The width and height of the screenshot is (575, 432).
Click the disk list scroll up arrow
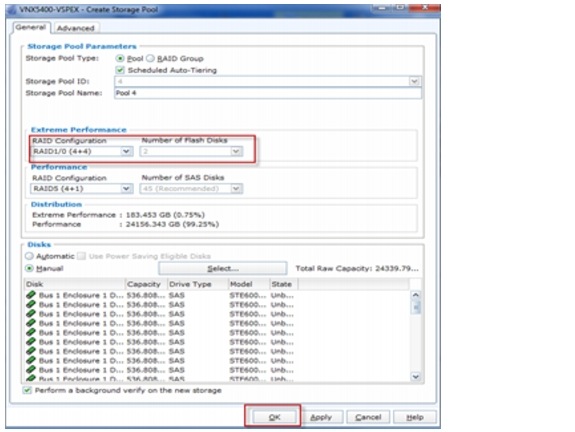(x=415, y=295)
